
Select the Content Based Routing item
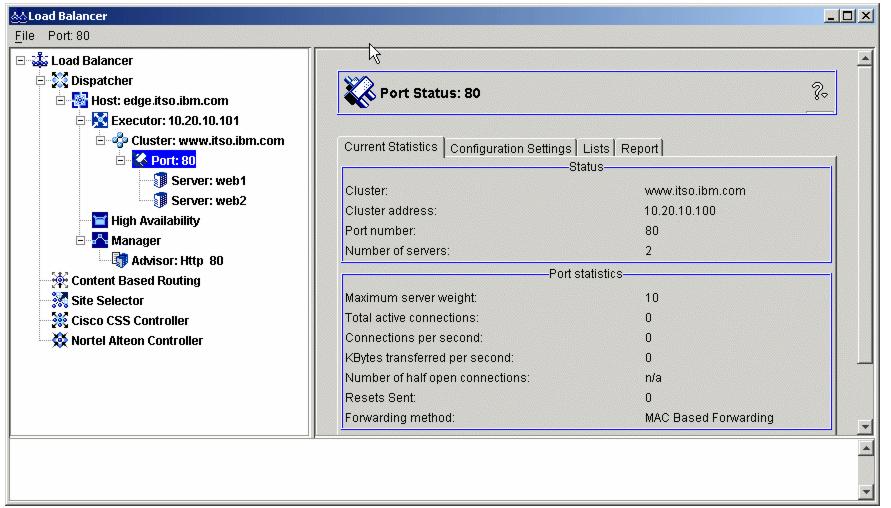pos(136,280)
